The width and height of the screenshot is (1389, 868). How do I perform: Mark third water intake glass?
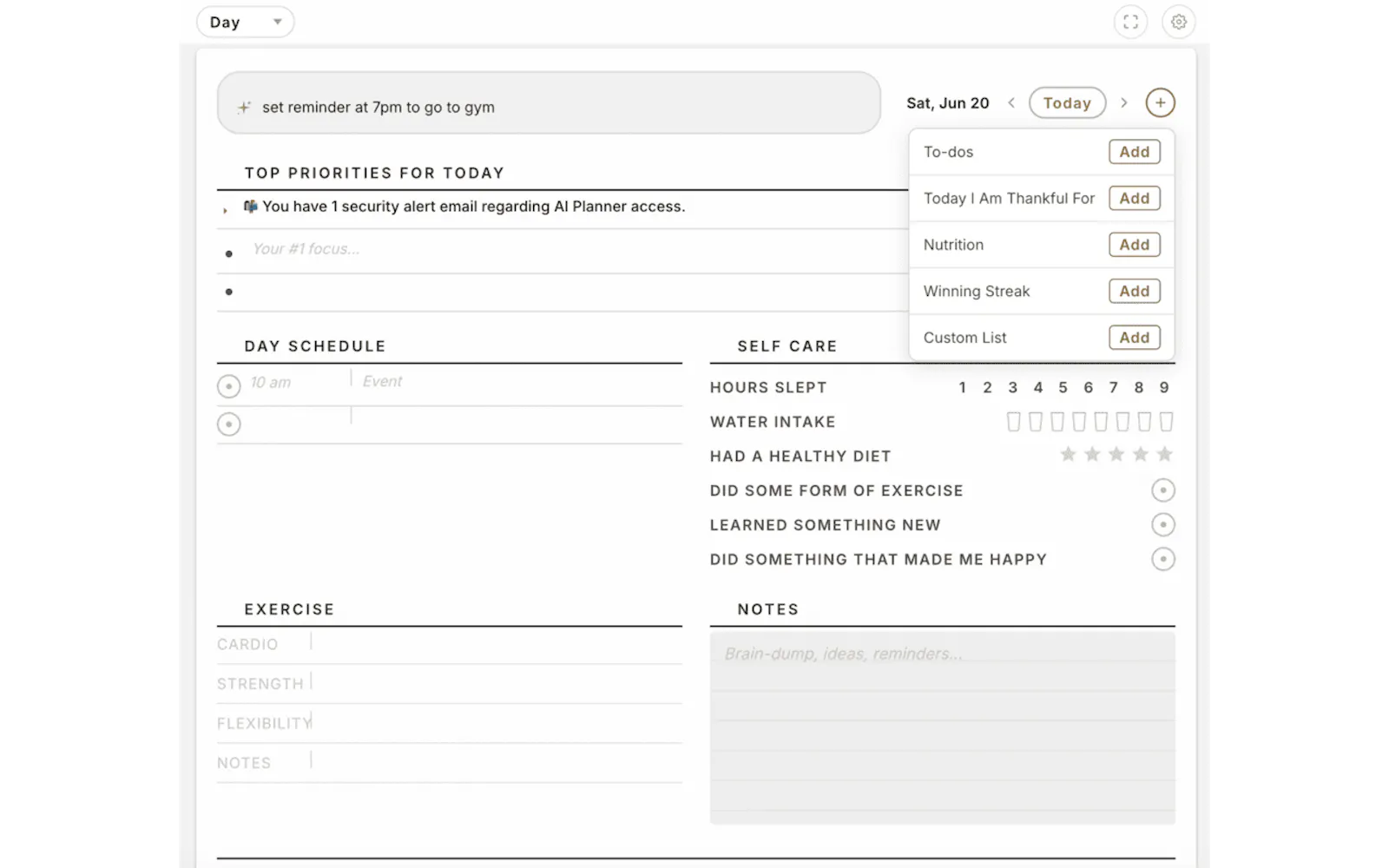pyautogui.click(x=1057, y=422)
